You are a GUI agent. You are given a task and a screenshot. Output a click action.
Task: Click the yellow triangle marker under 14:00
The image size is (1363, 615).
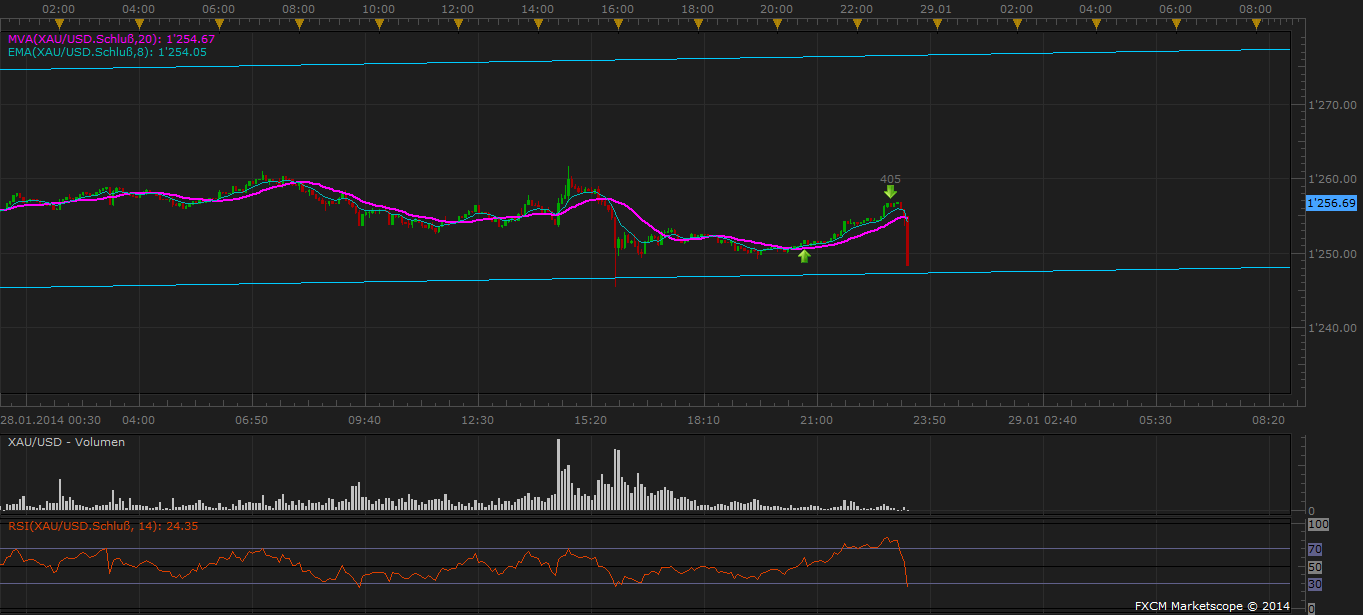point(538,21)
